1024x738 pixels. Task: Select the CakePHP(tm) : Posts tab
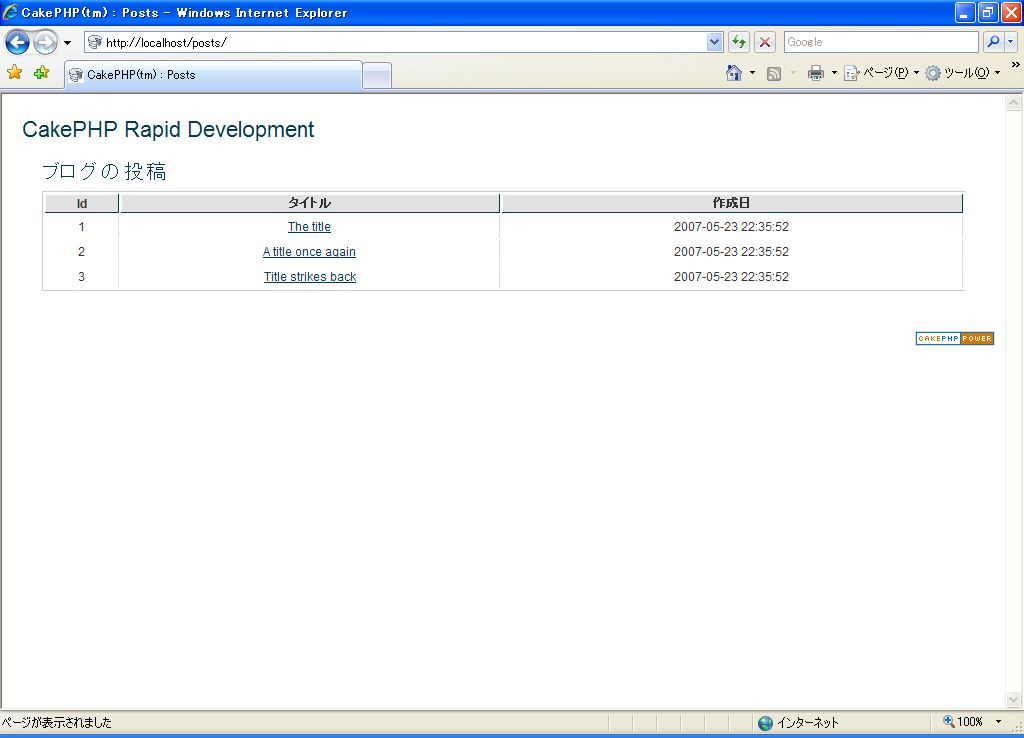(212, 75)
